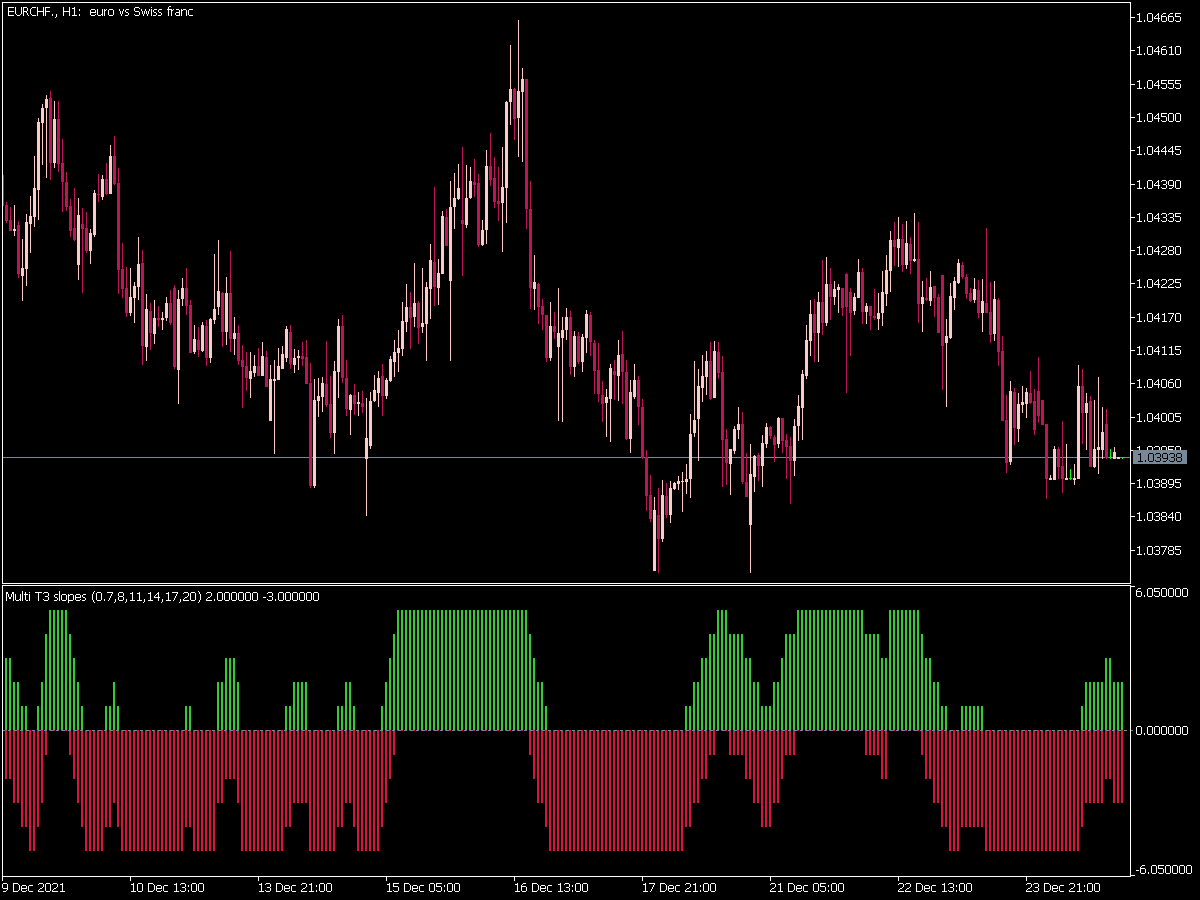Click the 0.000000 indicator zero level label
Image resolution: width=1200 pixels, height=900 pixels.
coord(1163,731)
